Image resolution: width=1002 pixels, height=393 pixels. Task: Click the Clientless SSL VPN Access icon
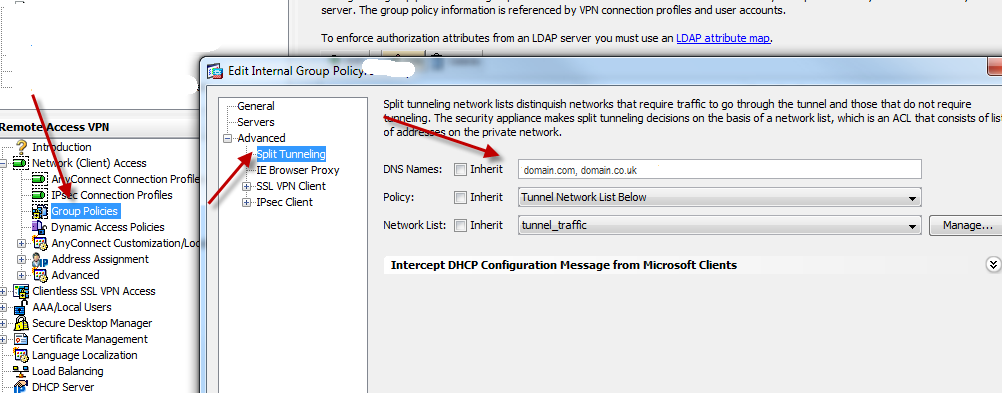pyautogui.click(x=21, y=291)
